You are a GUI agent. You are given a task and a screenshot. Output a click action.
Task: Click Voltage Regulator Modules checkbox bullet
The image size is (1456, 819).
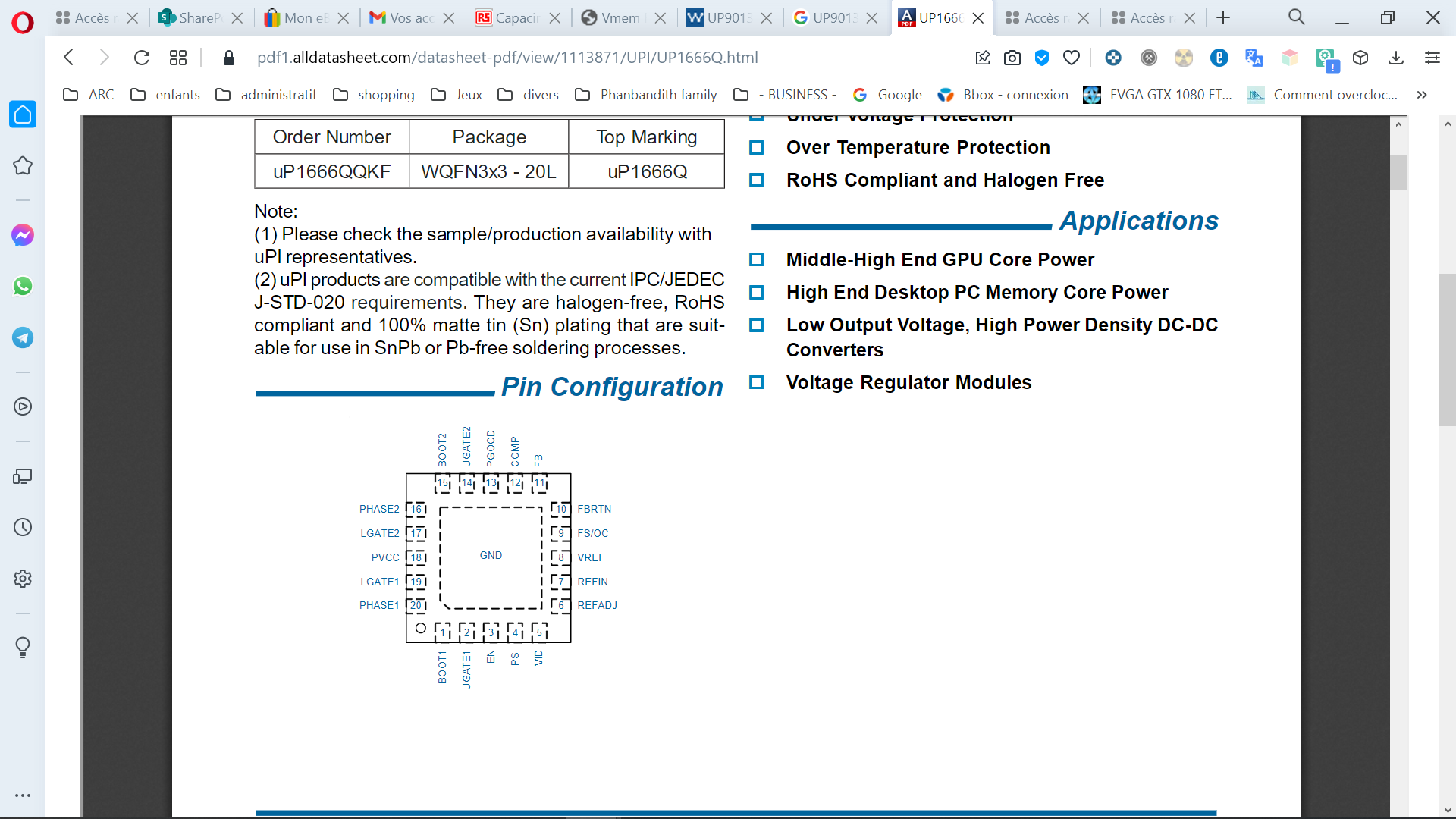pos(756,383)
